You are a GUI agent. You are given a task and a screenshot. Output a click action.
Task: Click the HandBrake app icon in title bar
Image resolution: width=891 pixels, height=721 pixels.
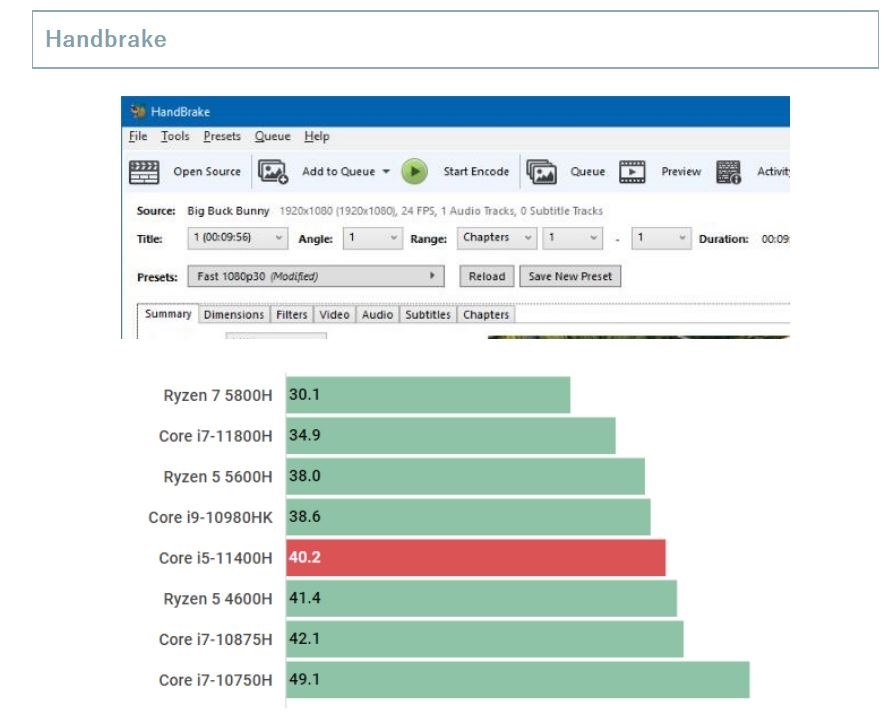[138, 111]
